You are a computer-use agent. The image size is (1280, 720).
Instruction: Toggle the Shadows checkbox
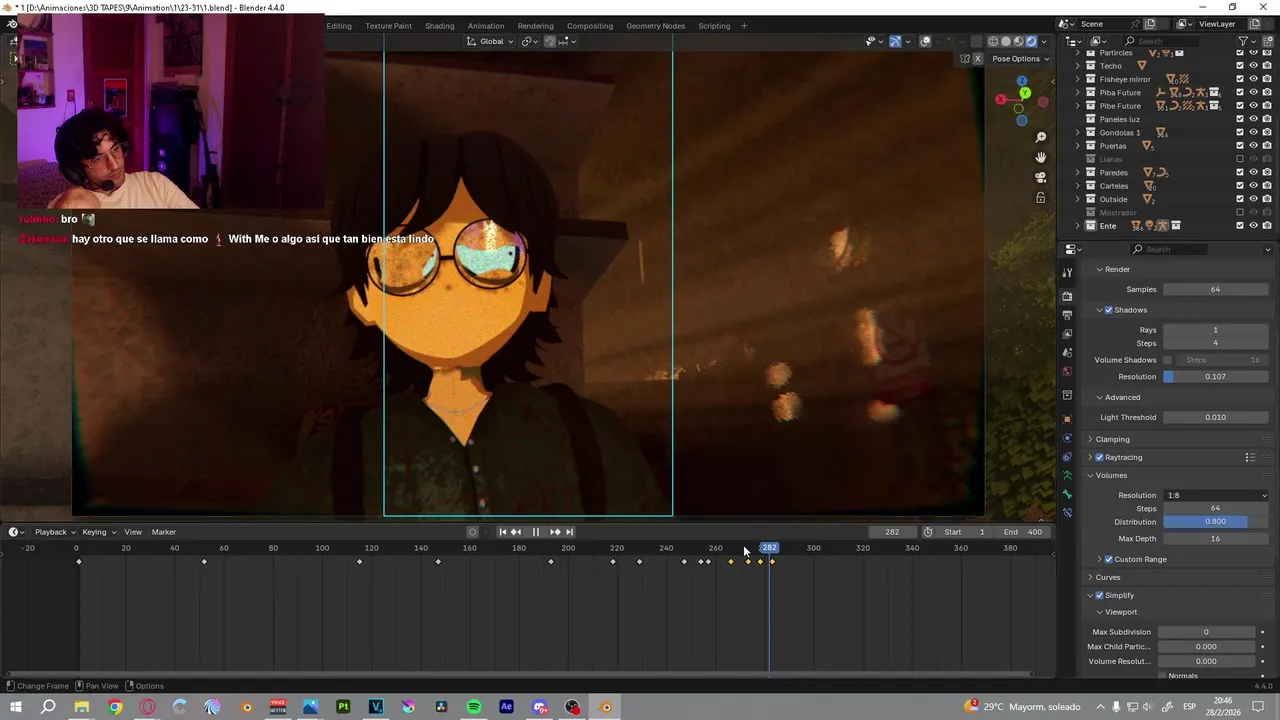[1108, 310]
